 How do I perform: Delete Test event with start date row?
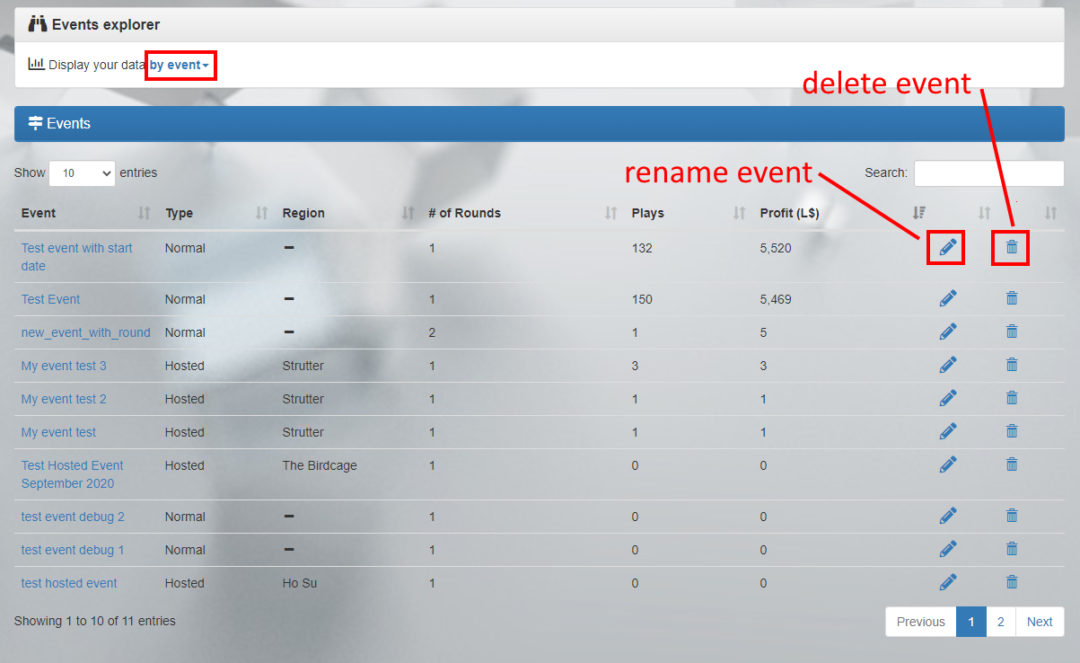(1011, 247)
